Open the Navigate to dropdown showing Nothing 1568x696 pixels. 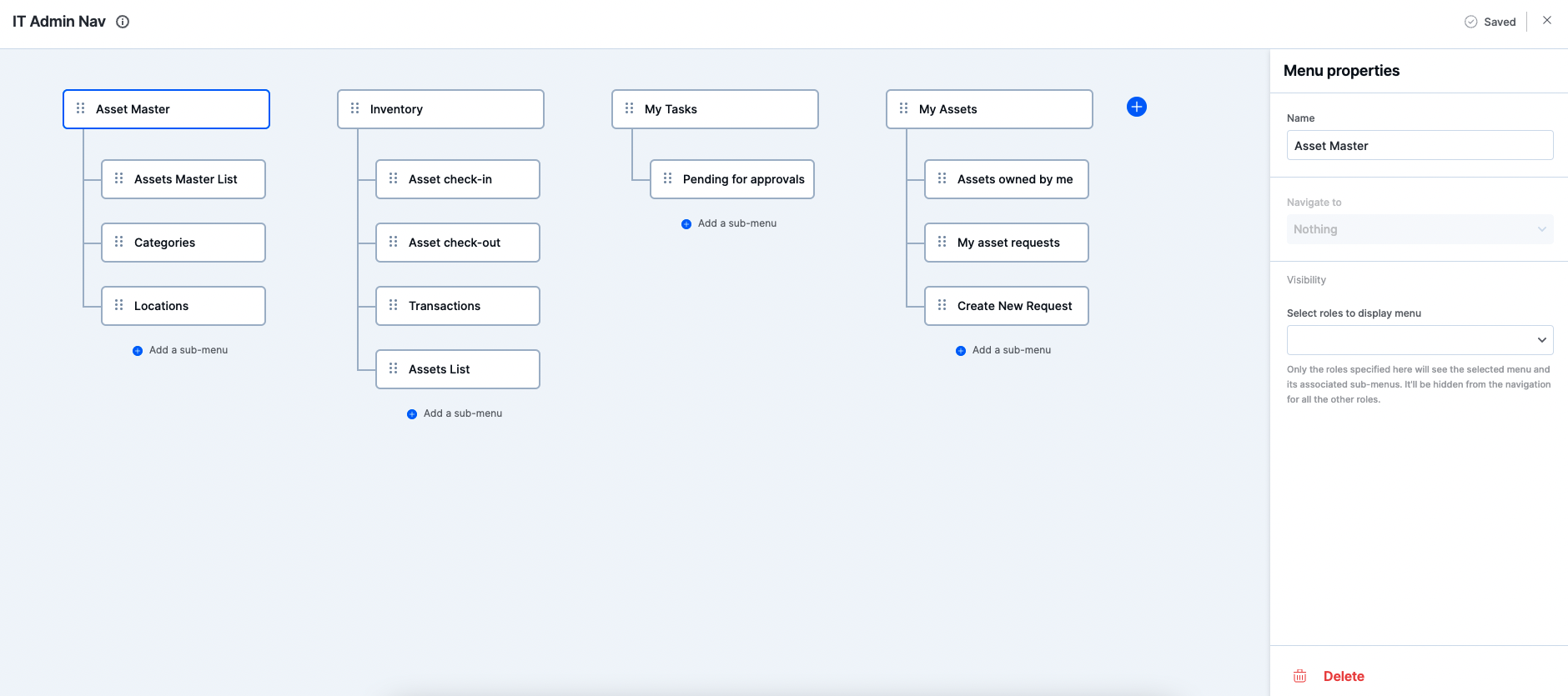click(x=1420, y=229)
